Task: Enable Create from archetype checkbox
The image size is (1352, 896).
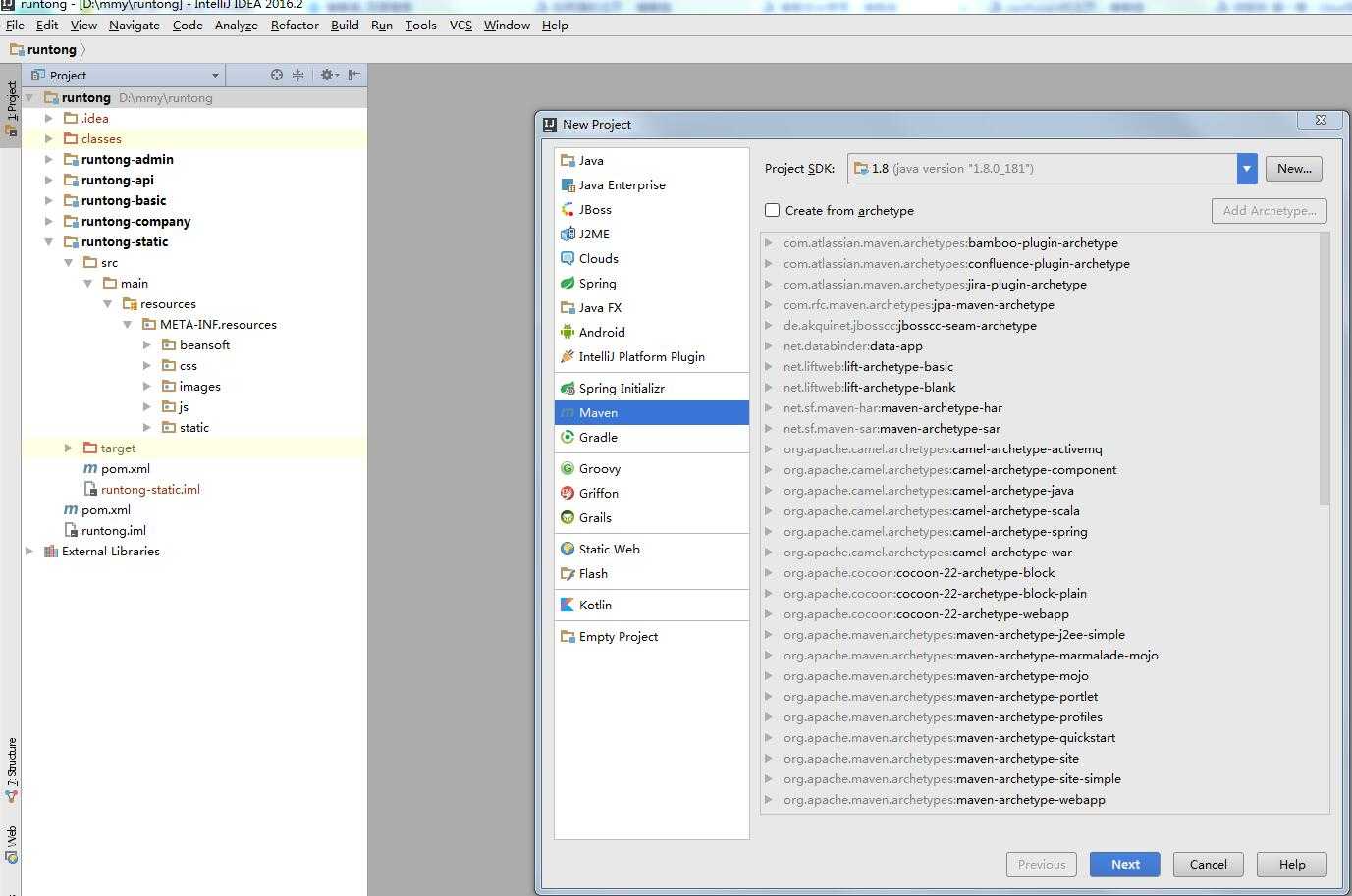Action: [x=773, y=210]
